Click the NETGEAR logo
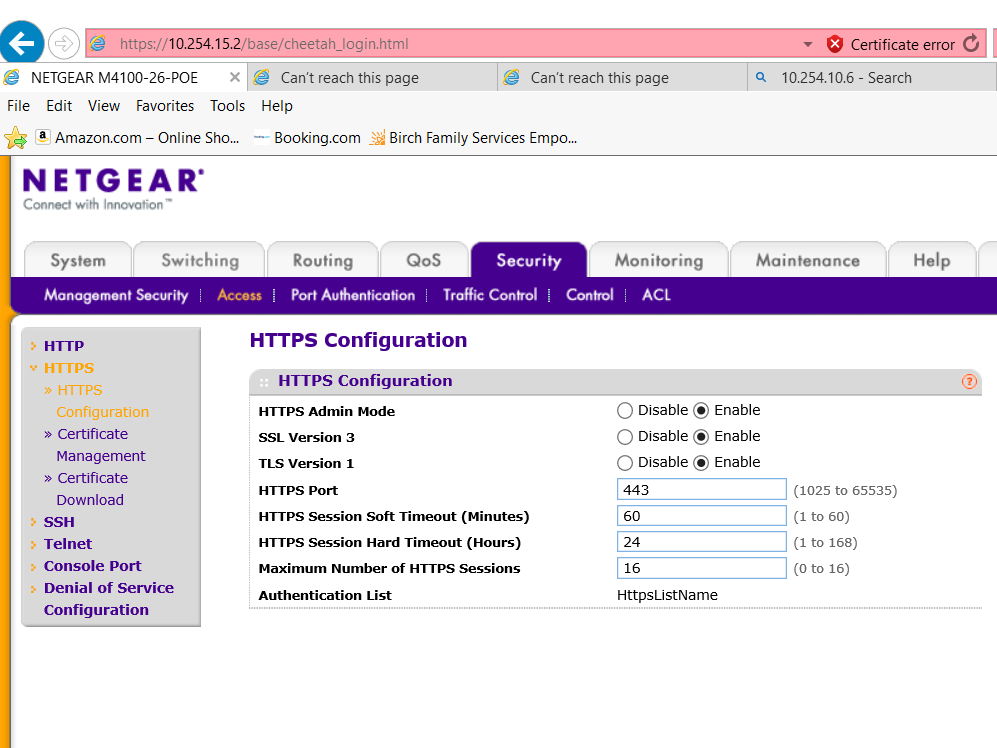Screen dimensions: 997x748 (x=113, y=189)
